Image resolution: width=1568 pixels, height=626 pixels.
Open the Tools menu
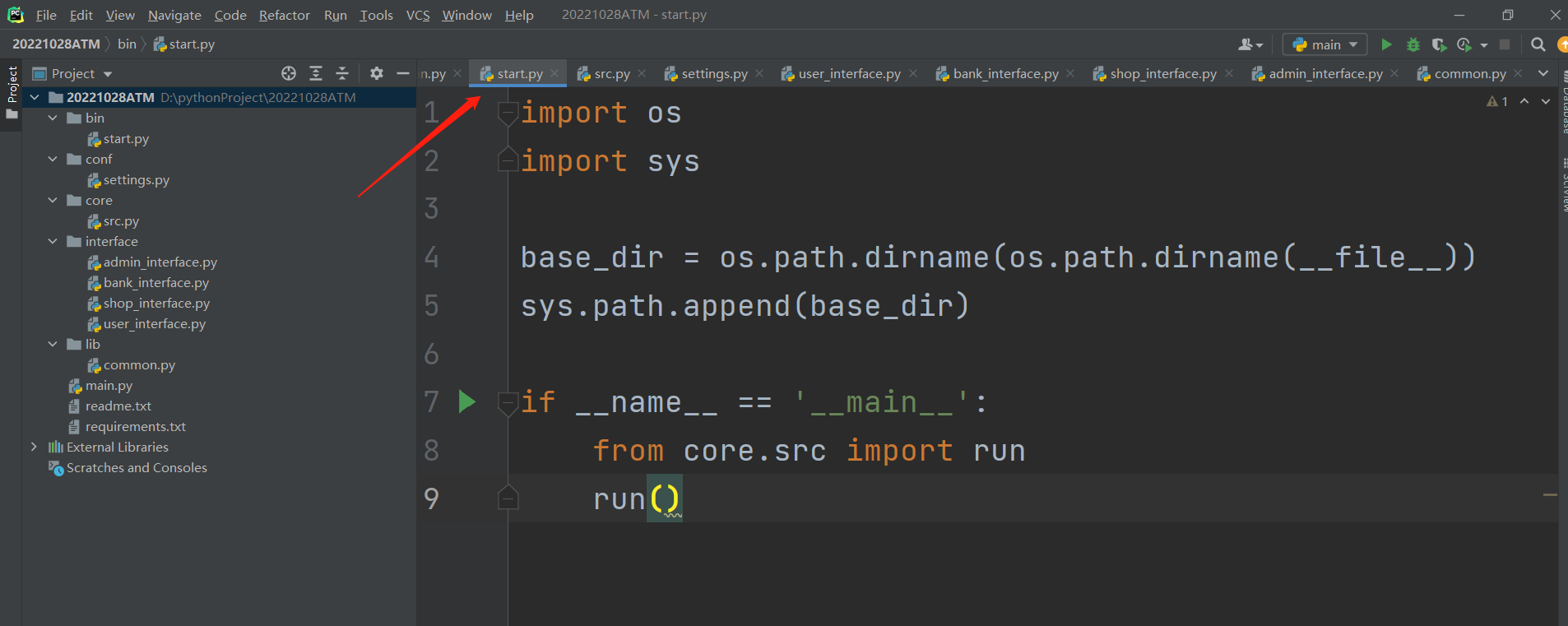click(376, 15)
